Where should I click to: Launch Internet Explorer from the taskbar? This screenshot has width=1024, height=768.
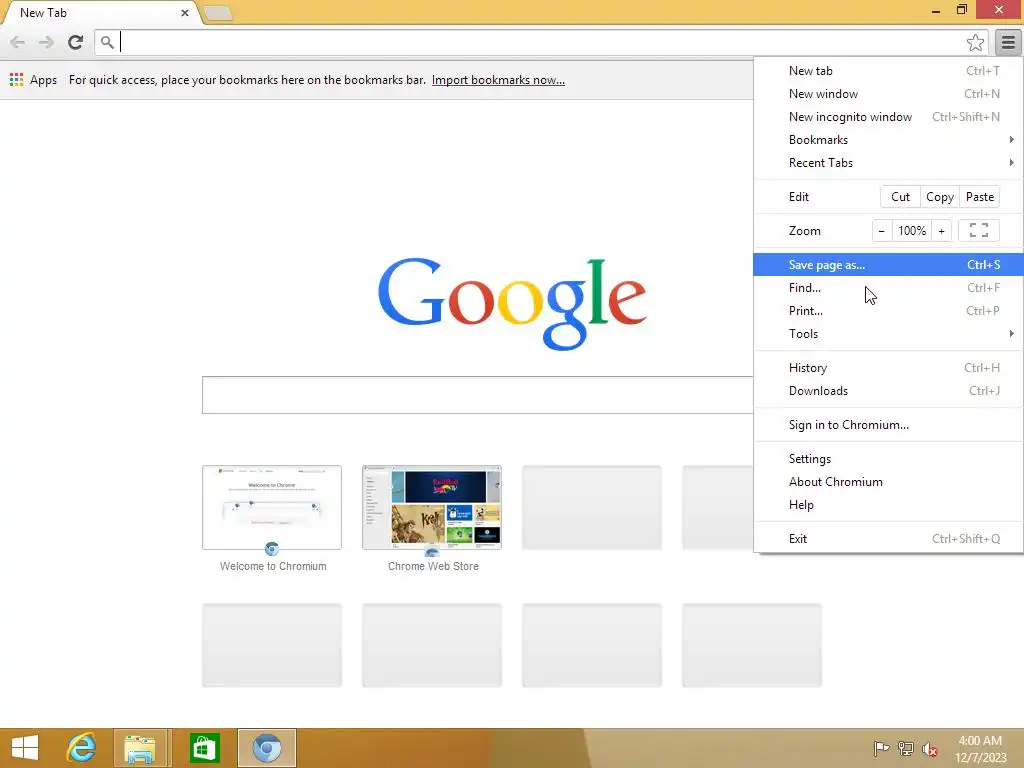82,748
